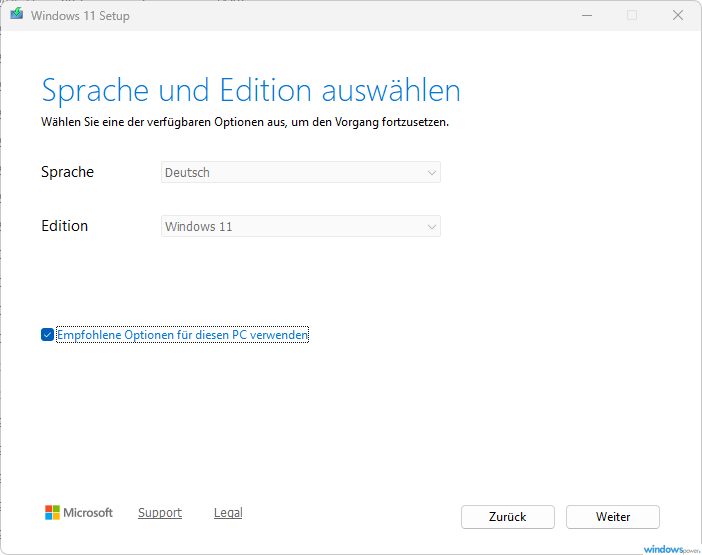Click the heading Sprache und Edition auswählen
This screenshot has width=702, height=555.
(x=251, y=91)
